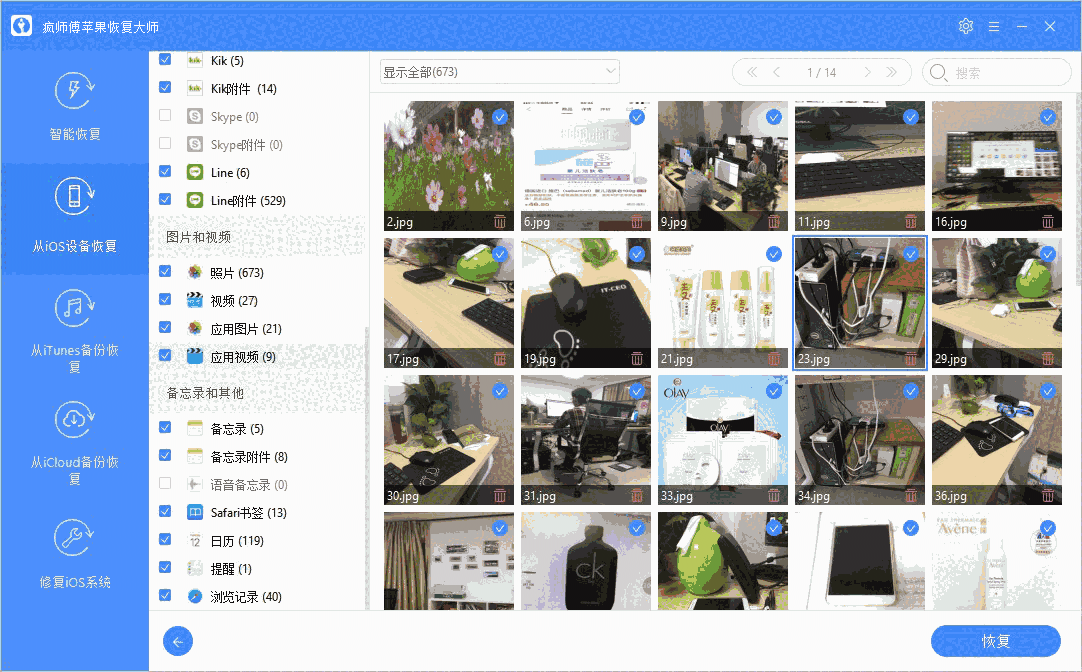
Task: Open the settings gear
Action: [965, 26]
